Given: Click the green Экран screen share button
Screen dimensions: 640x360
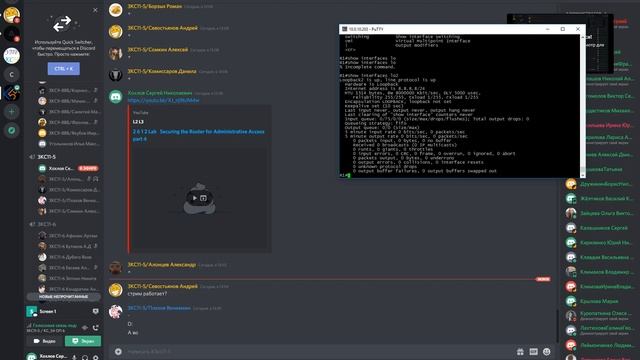Looking at the screenshot, I should pyautogui.click(x=83, y=341).
